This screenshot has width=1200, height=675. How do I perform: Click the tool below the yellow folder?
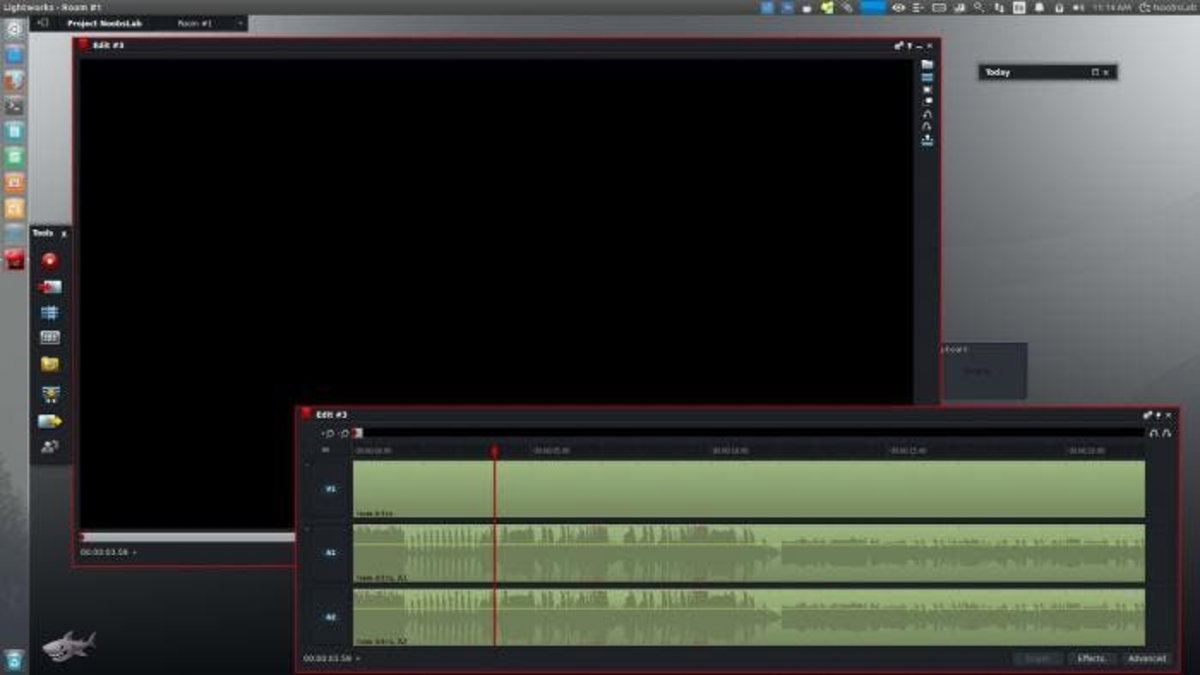click(x=50, y=393)
